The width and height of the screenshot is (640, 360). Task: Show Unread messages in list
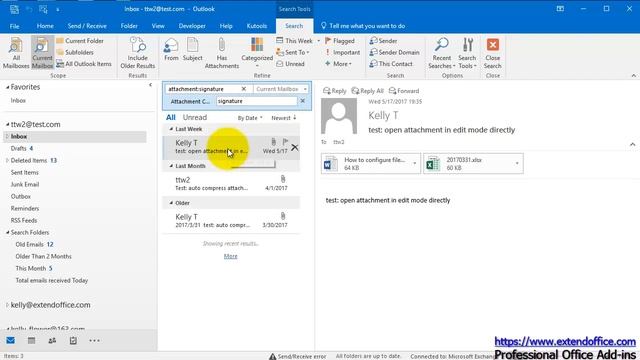pos(195,117)
